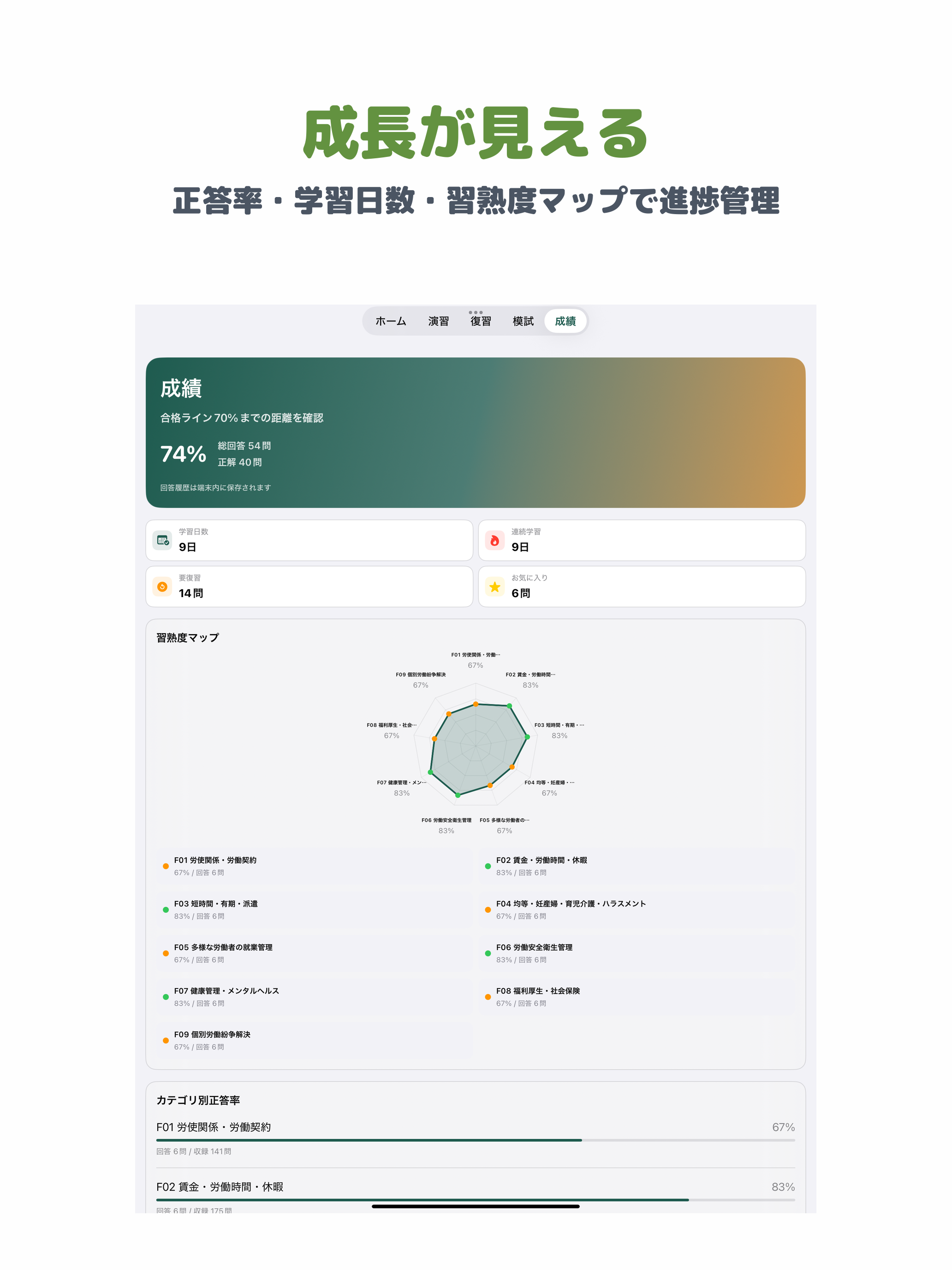Click the F01 労使関係・労働契約 progress bar
The height and width of the screenshot is (1270, 952).
point(476,1140)
